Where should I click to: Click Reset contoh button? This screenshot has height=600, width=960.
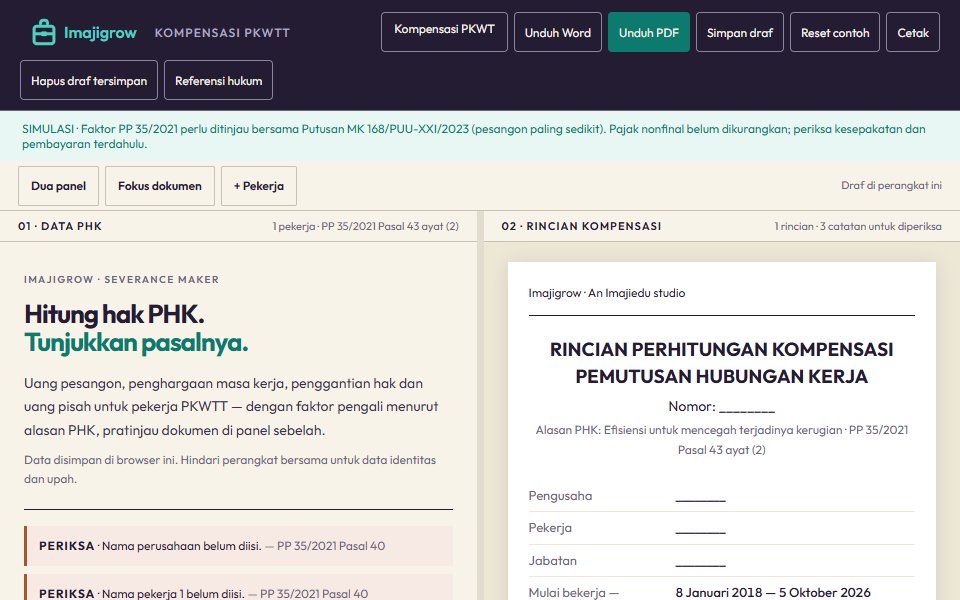(834, 32)
